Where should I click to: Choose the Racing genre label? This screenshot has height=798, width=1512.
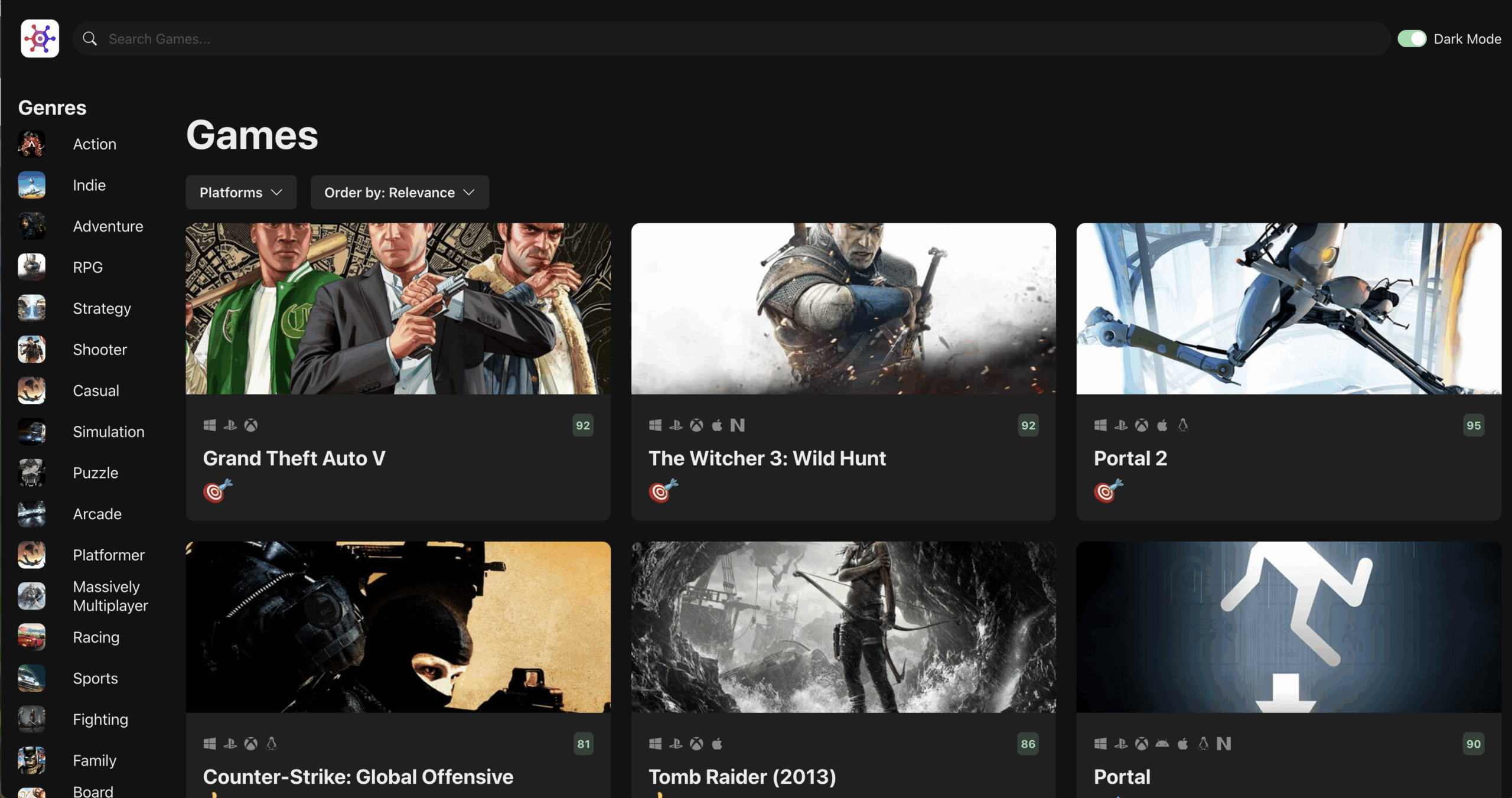point(96,637)
